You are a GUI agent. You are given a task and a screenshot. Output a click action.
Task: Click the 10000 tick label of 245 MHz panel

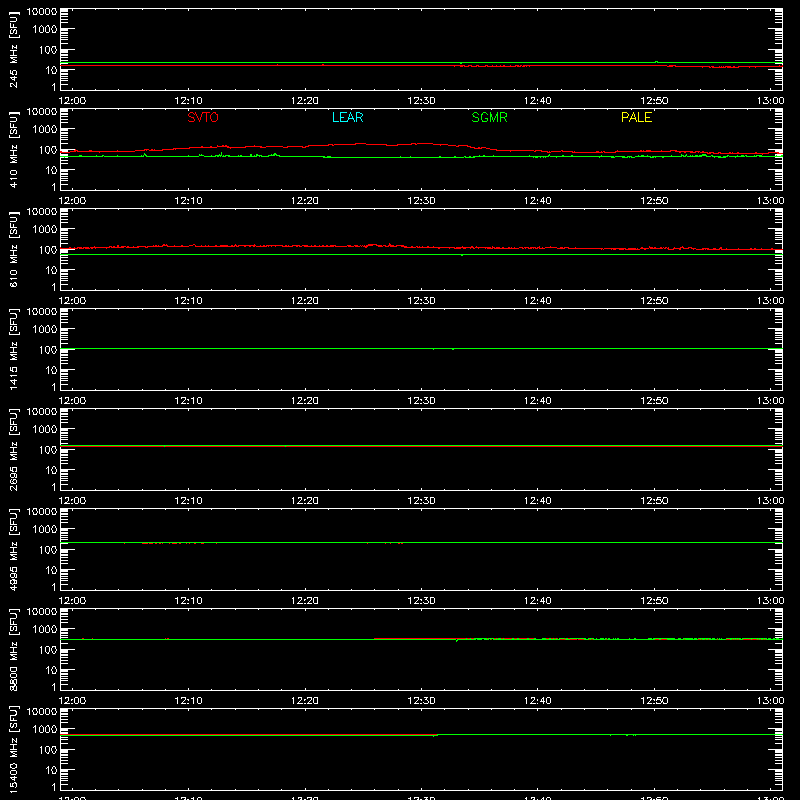click(42, 12)
